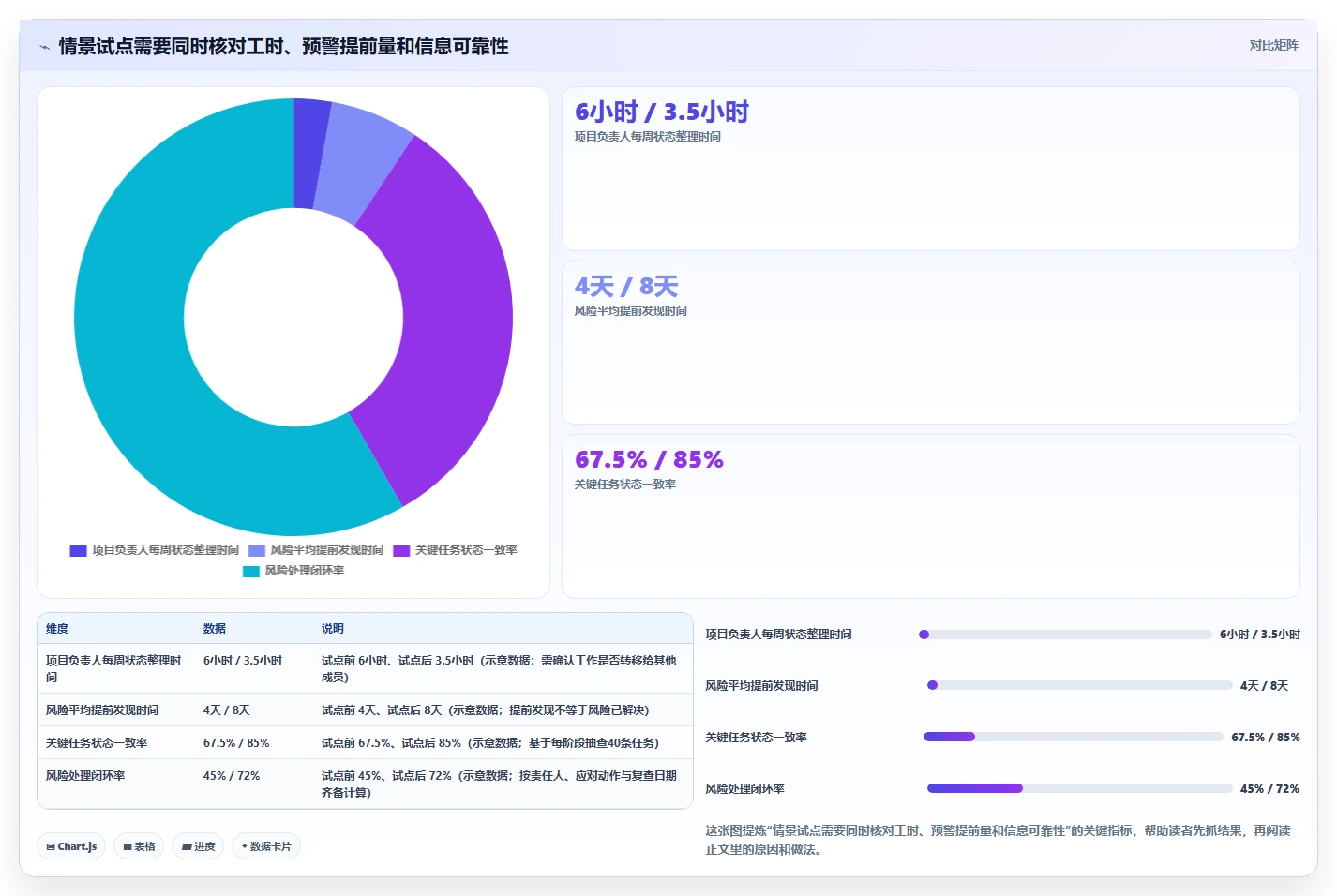Click the summary paragraph starting 这张图提炼
The width and height of the screenshot is (1337, 896).
point(999,840)
